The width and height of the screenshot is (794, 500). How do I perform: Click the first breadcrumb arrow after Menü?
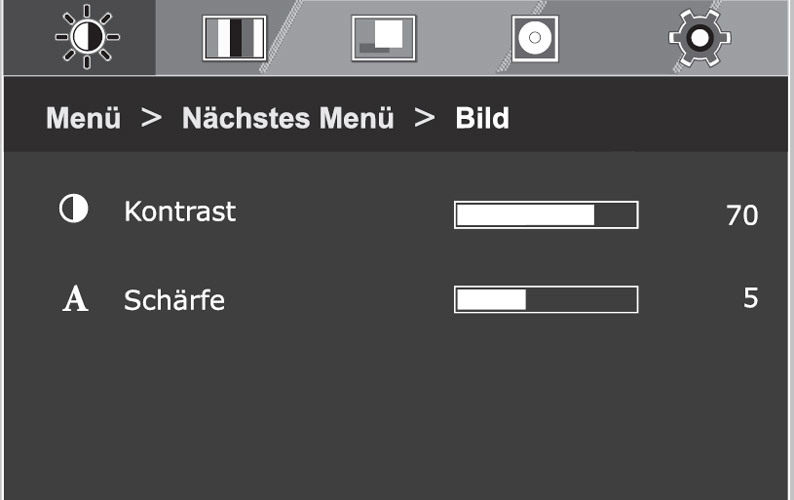point(151,118)
